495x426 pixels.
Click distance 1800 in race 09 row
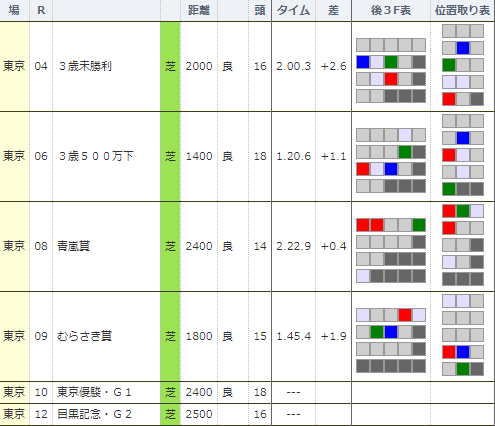click(199, 336)
